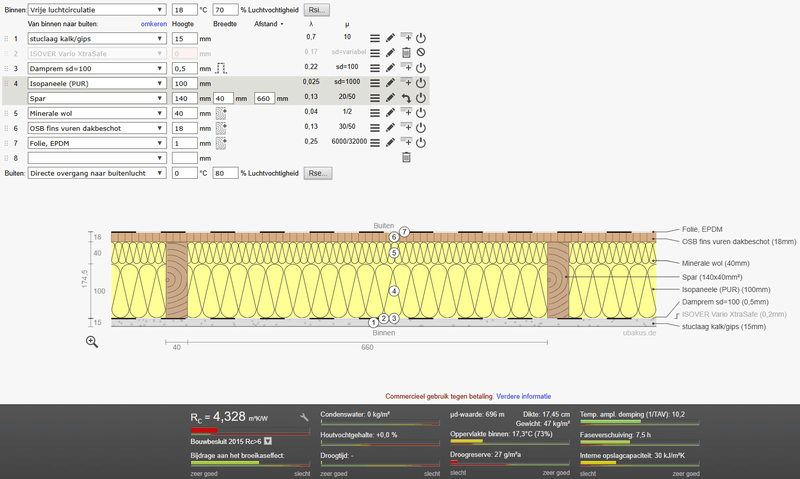Re-enable the disabled ISOVER Vario XtraSafe layer
The width and height of the screenshot is (800, 479).
click(421, 53)
